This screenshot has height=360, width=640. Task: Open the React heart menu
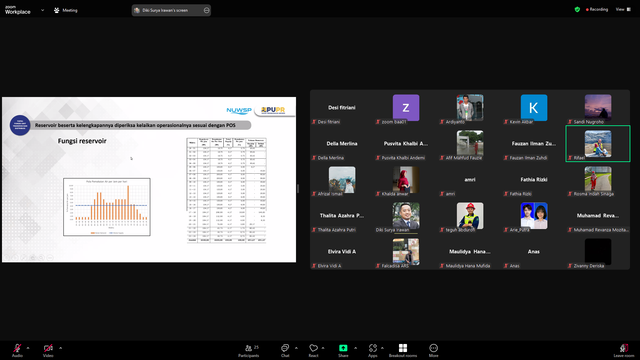coord(313,350)
